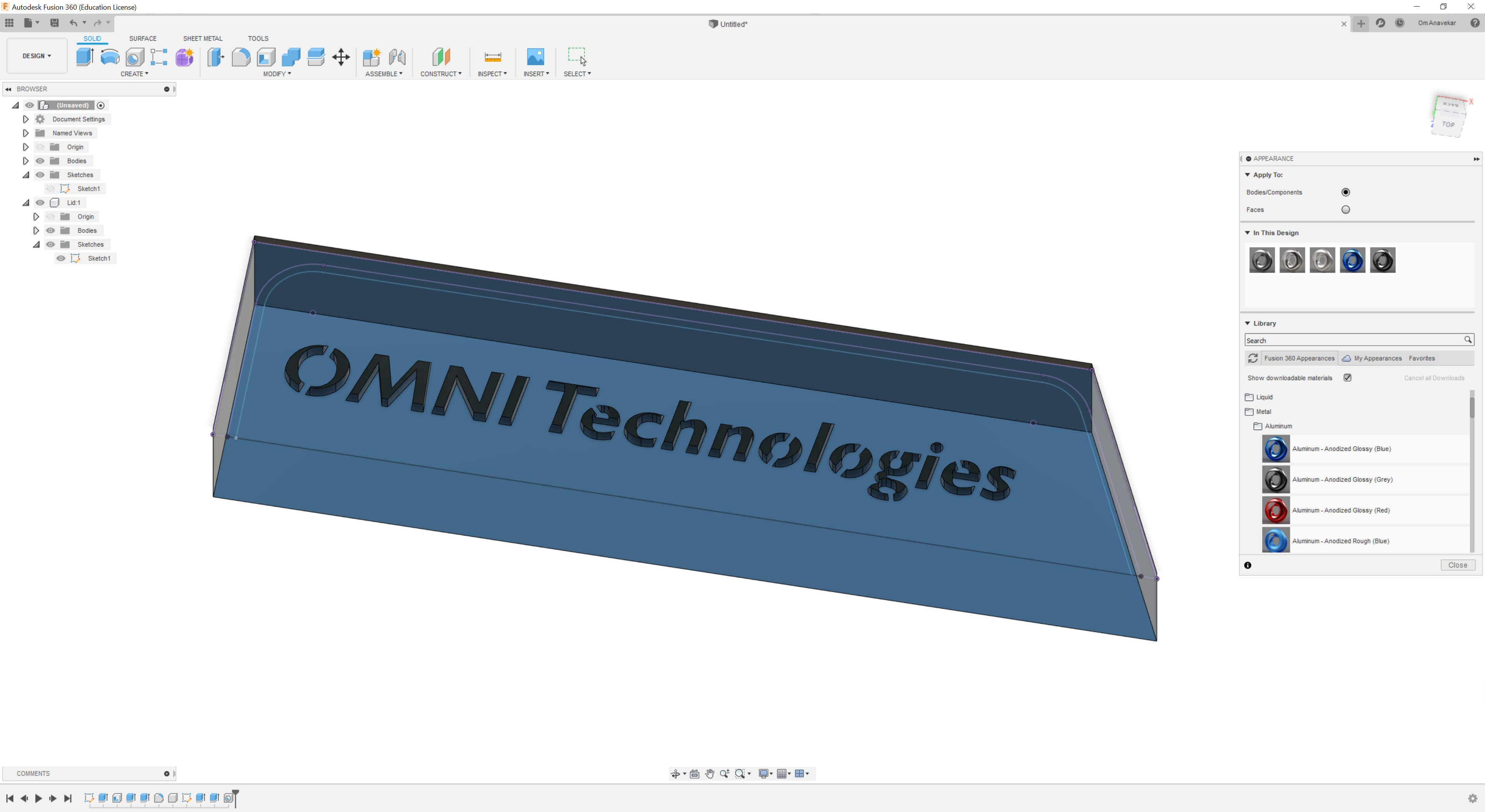The image size is (1485, 812).
Task: Click the Save icon in top bar
Action: (x=54, y=23)
